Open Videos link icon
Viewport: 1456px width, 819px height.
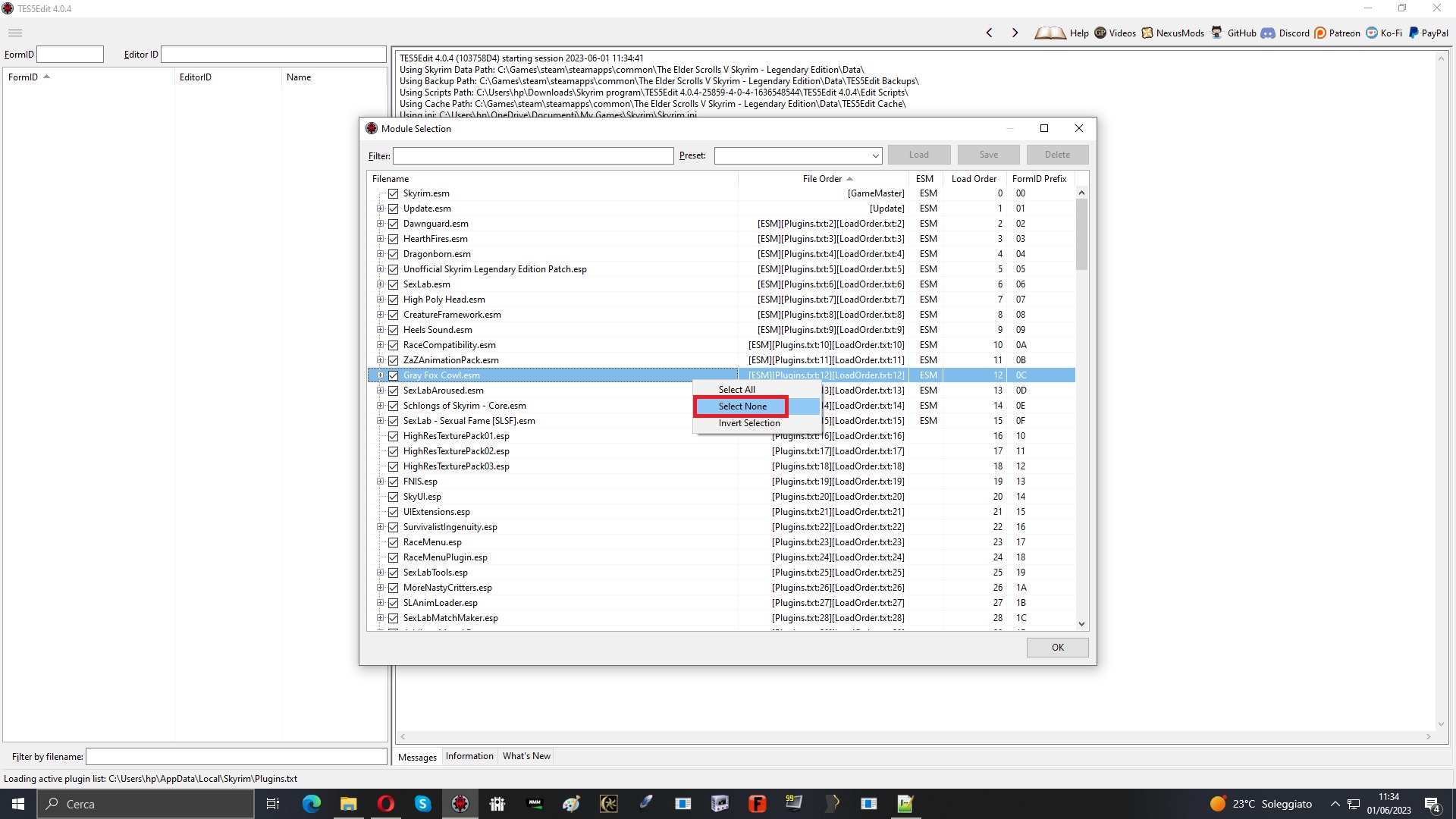(x=1100, y=33)
